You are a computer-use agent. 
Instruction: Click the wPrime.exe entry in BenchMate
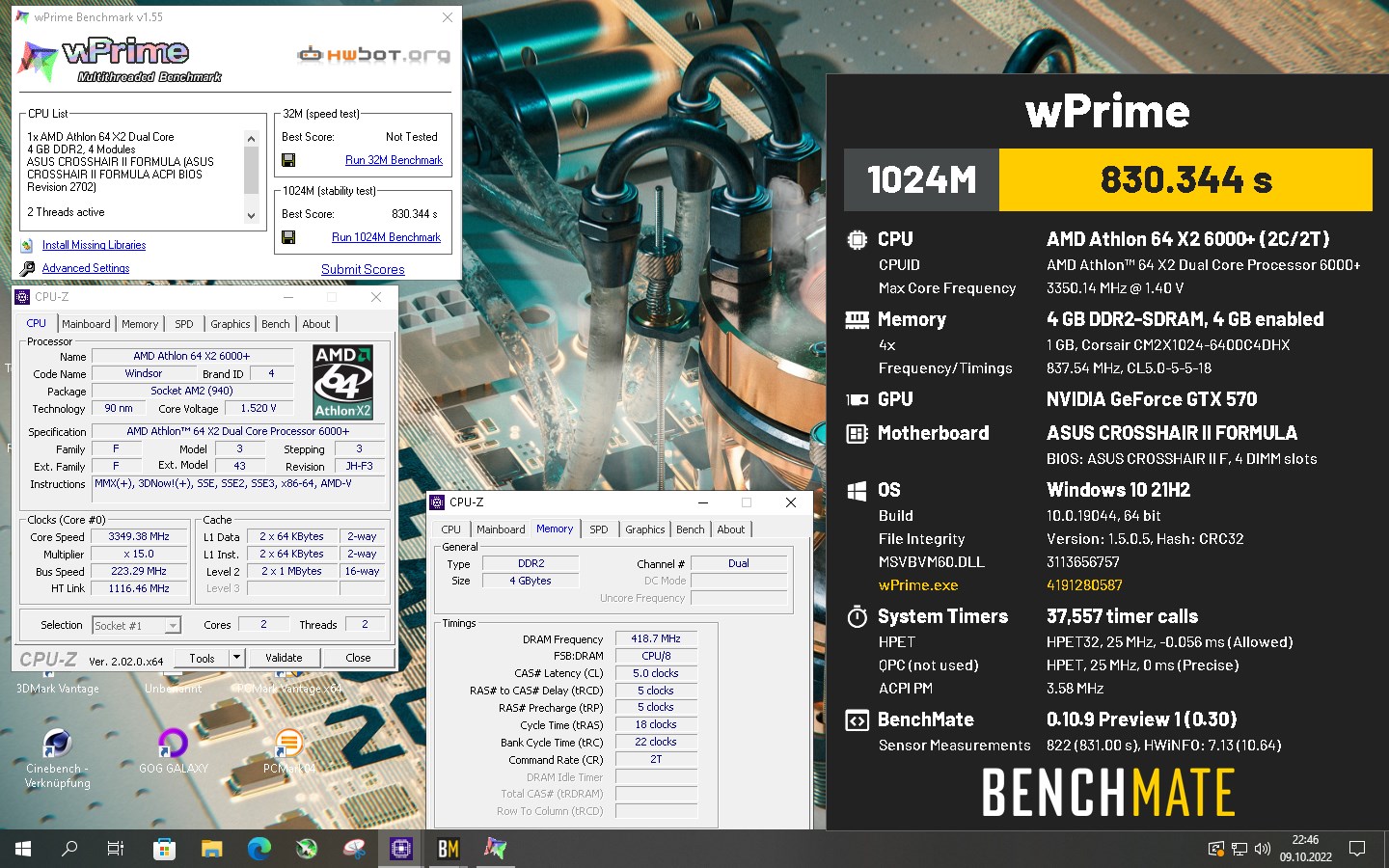coord(918,584)
